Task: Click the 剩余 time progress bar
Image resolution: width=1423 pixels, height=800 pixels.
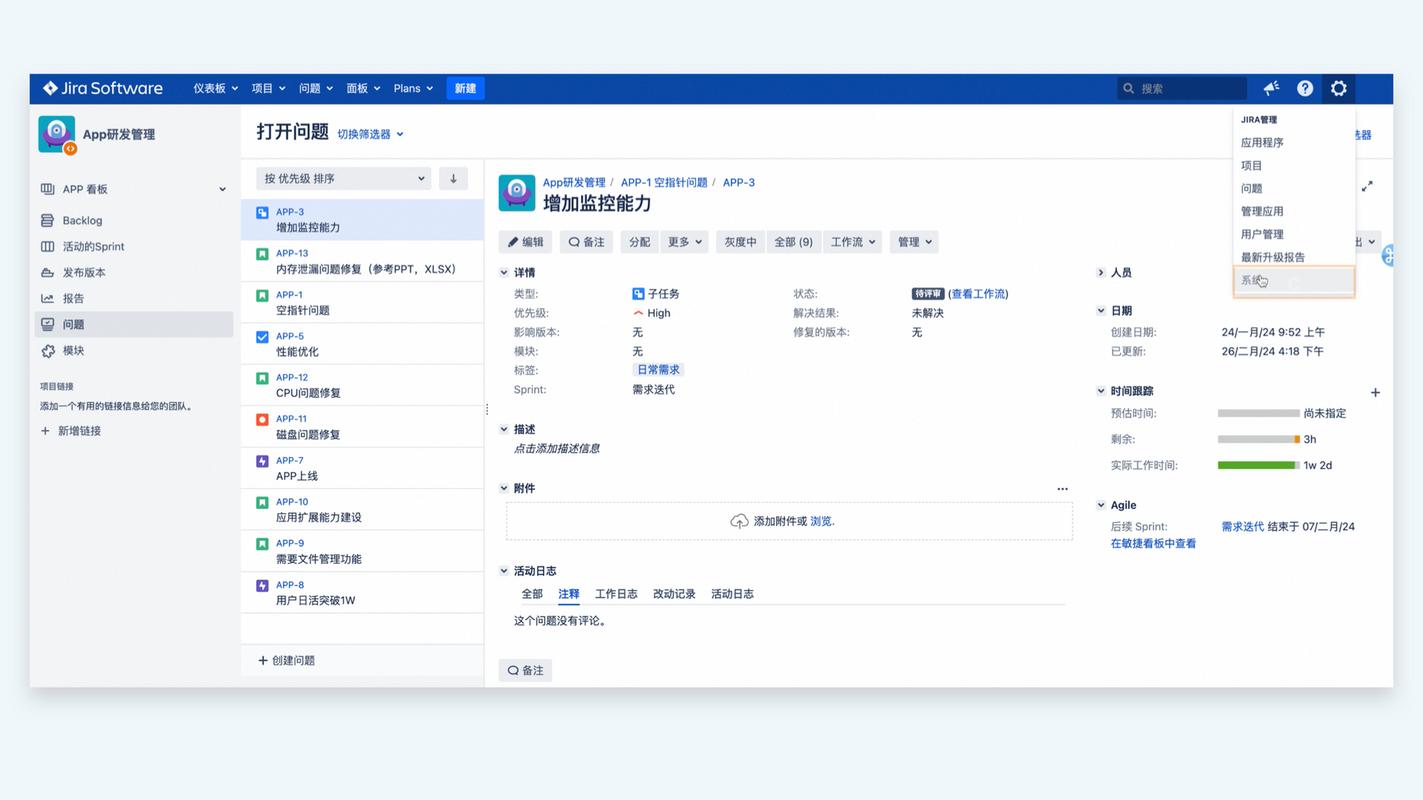Action: 1260,438
